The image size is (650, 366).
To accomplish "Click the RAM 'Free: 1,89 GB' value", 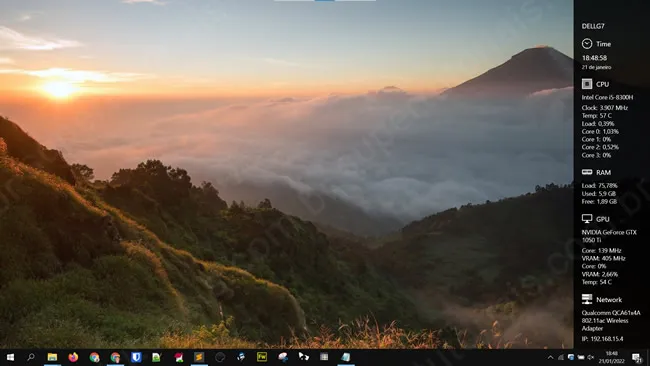I will point(599,201).
